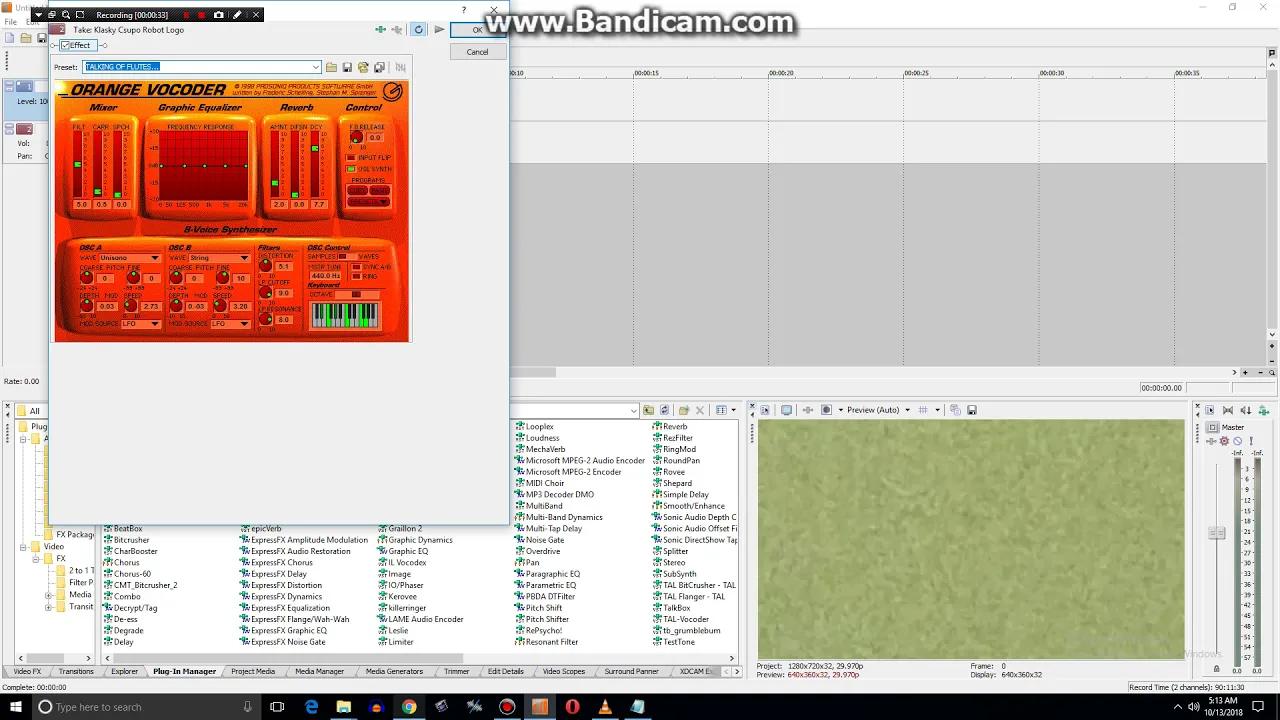
Task: Save preset using floppy disk icon
Action: pos(347,67)
